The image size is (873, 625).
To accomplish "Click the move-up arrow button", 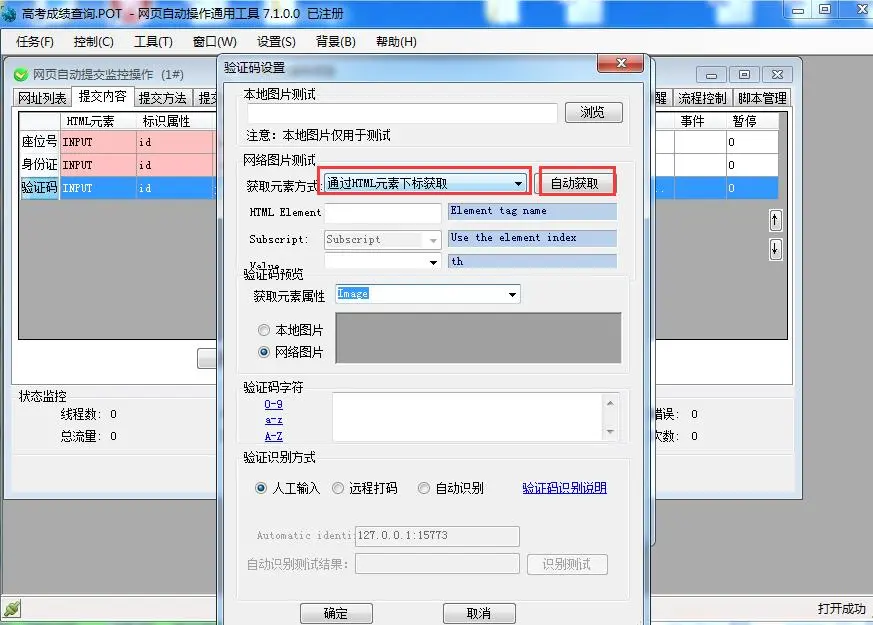I will (775, 221).
